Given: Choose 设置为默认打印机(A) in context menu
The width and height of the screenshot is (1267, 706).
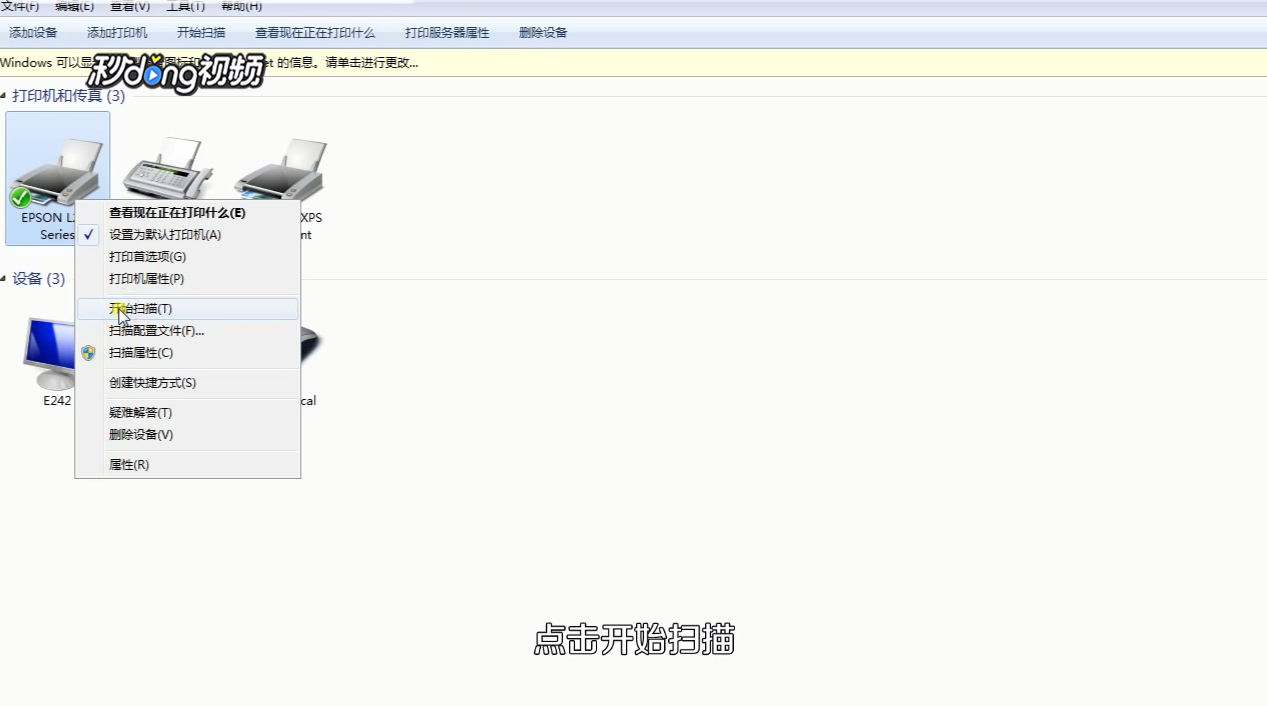Looking at the screenshot, I should 188,235.
